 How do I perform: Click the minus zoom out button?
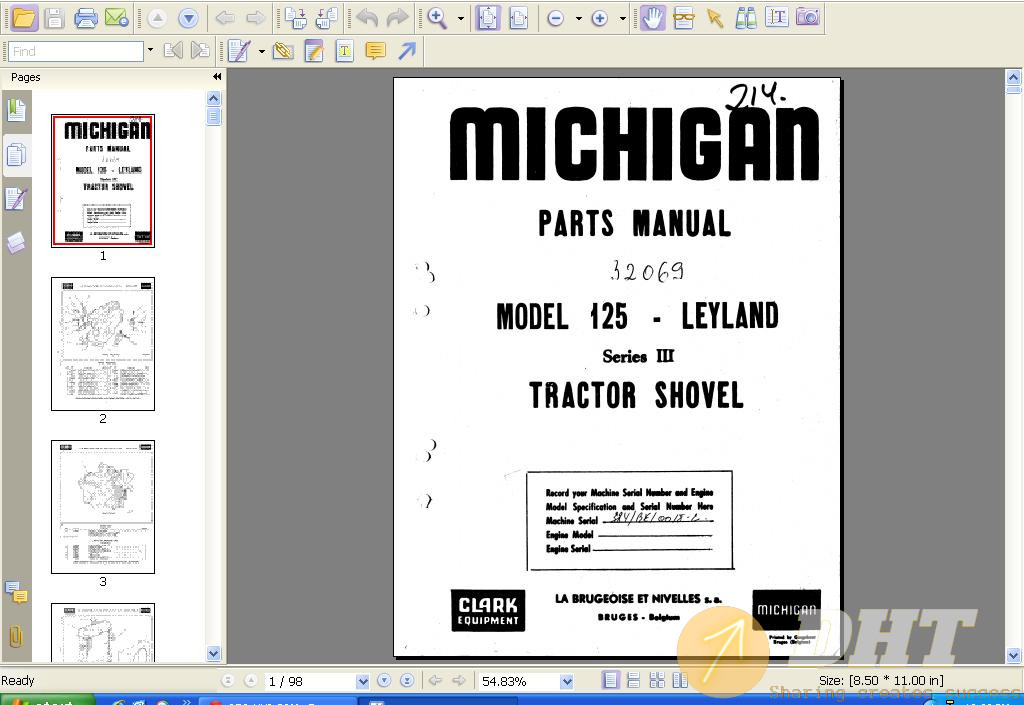(556, 18)
